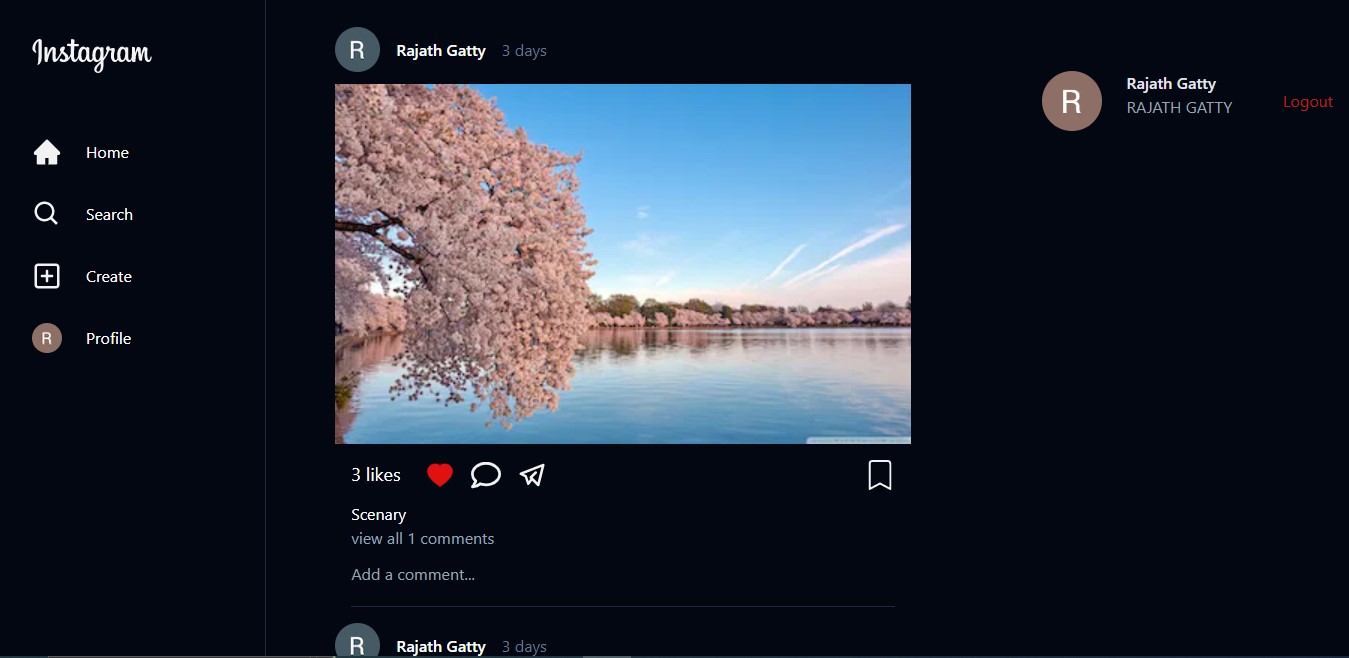Open view all 1 comments

click(422, 538)
